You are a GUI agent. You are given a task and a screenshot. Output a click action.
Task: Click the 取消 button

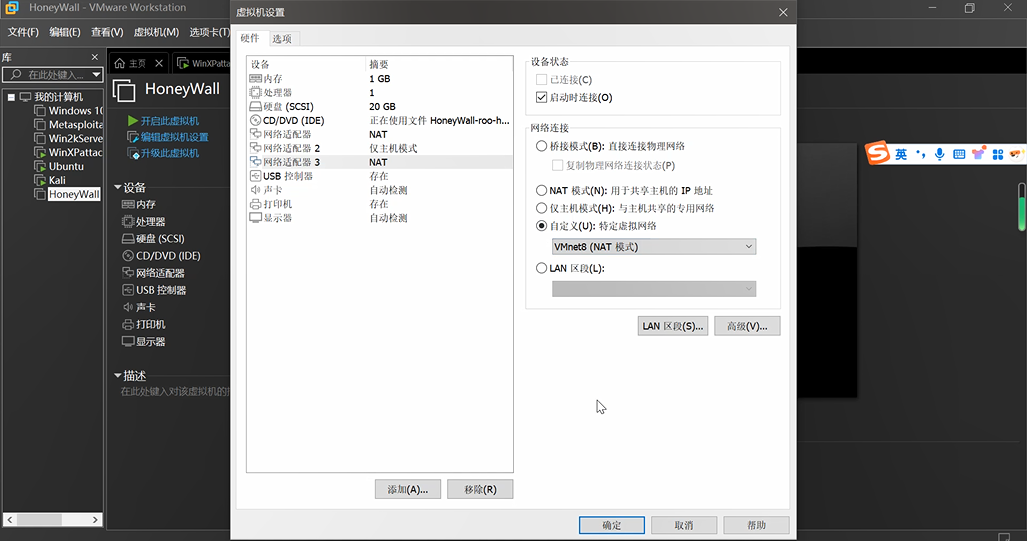point(684,525)
